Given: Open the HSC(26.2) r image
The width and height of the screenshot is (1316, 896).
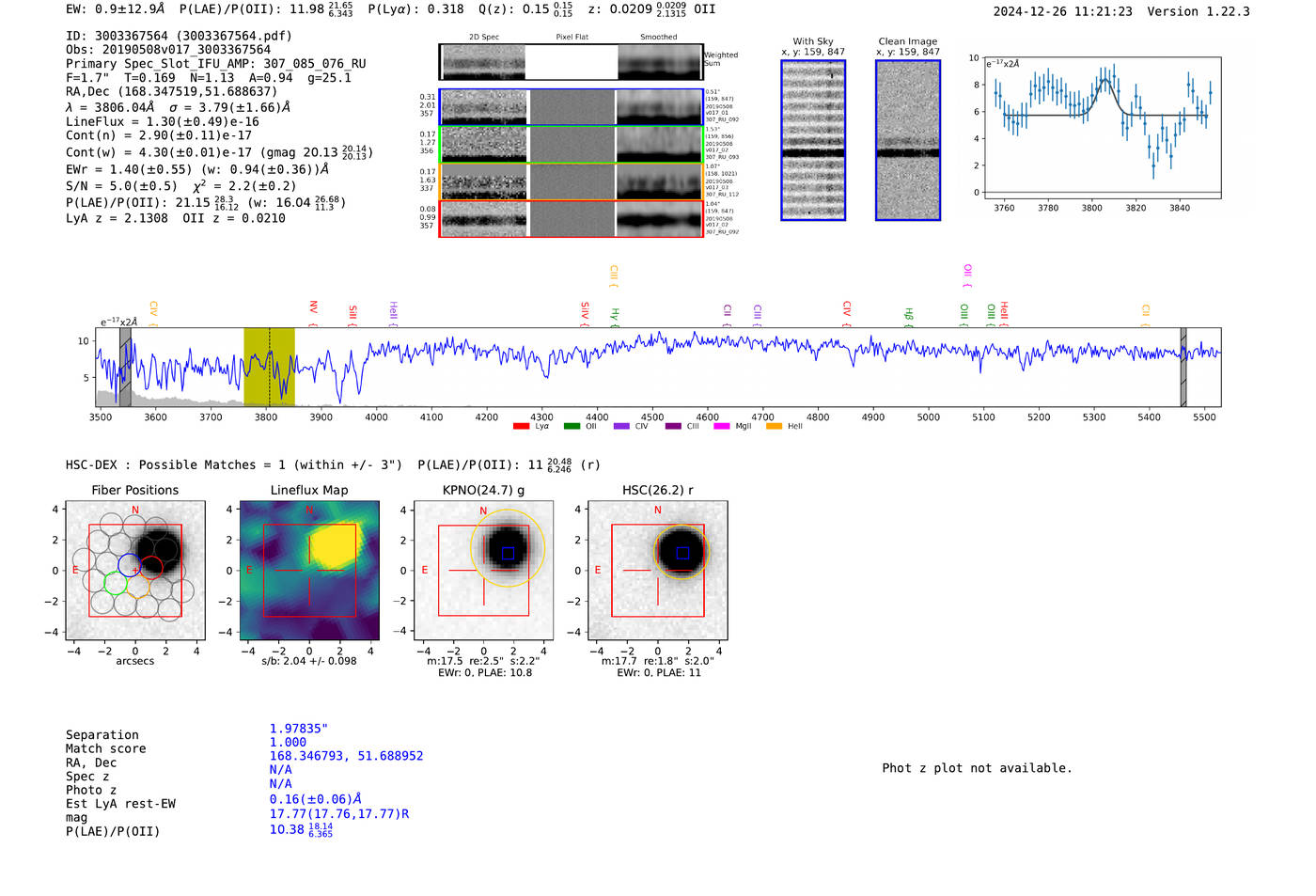Looking at the screenshot, I should [657, 571].
